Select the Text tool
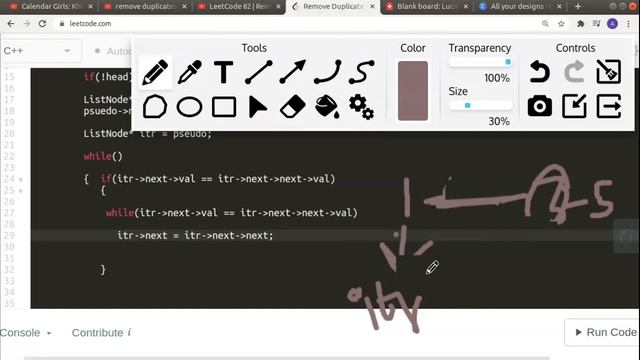Image resolution: width=640 pixels, height=360 pixels. tap(224, 72)
